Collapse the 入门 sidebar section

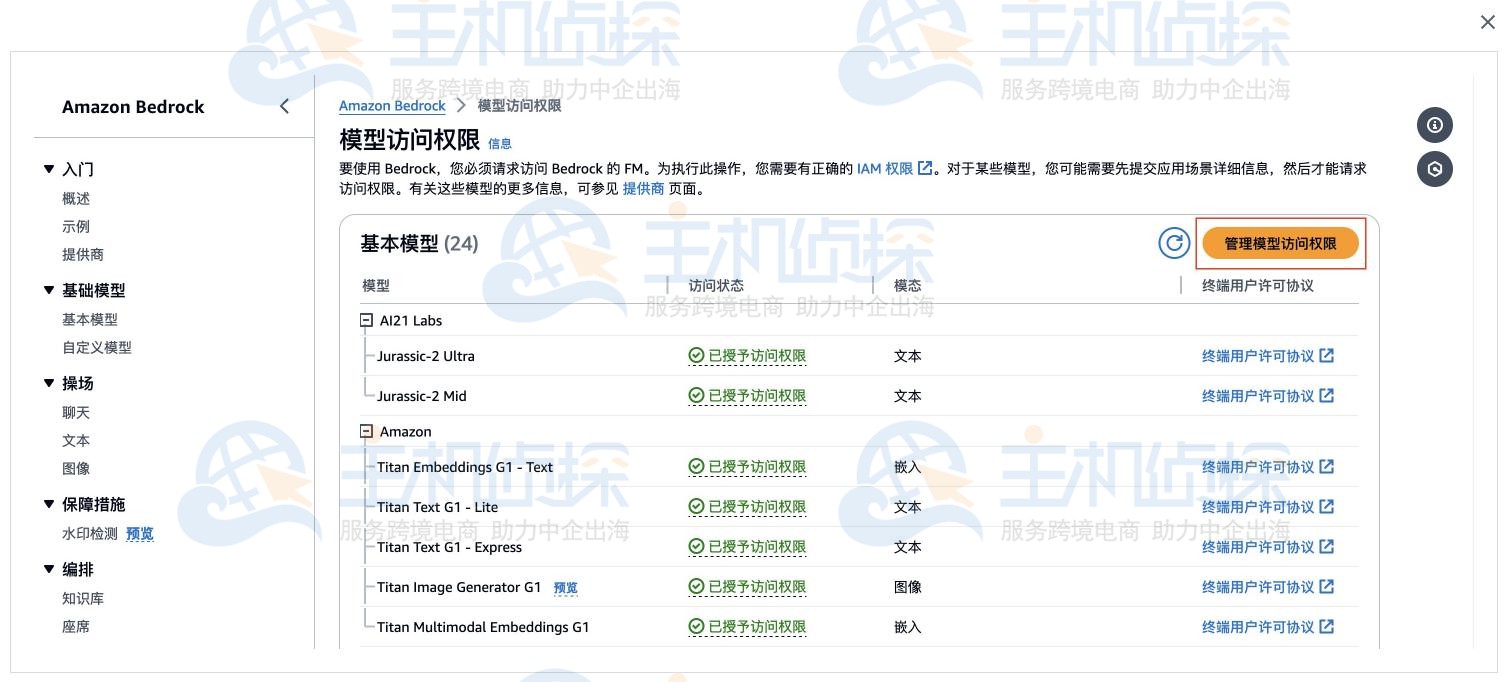click(x=48, y=168)
